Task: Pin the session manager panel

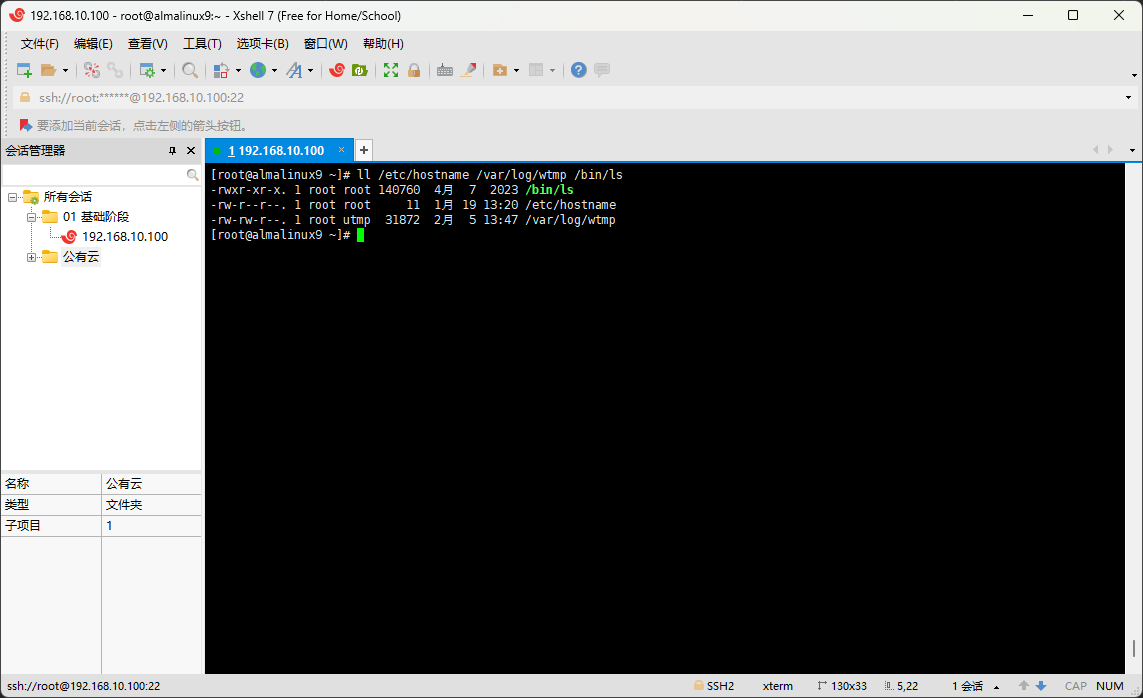Action: (x=172, y=150)
